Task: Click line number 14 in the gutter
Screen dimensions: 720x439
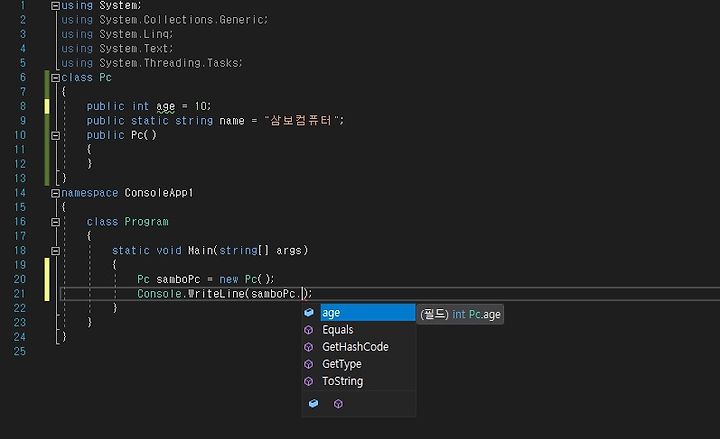Action: tap(20, 193)
